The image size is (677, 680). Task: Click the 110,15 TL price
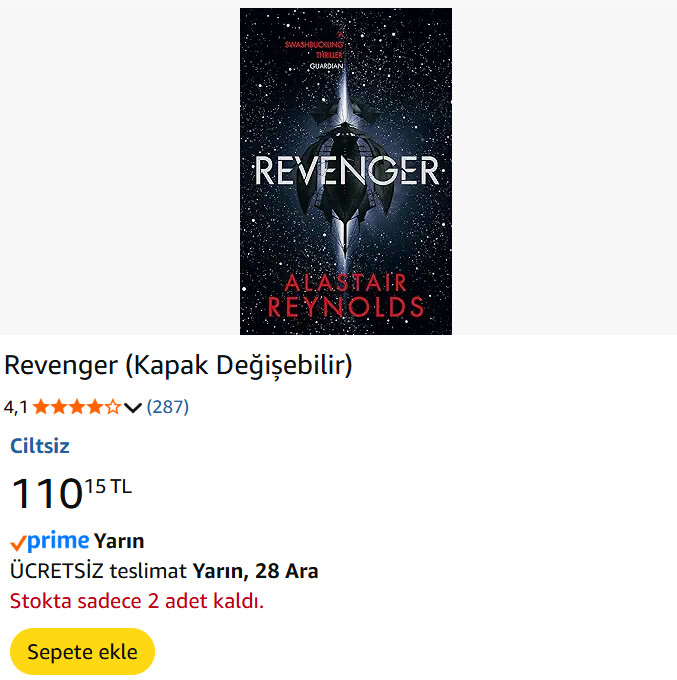coord(72,493)
